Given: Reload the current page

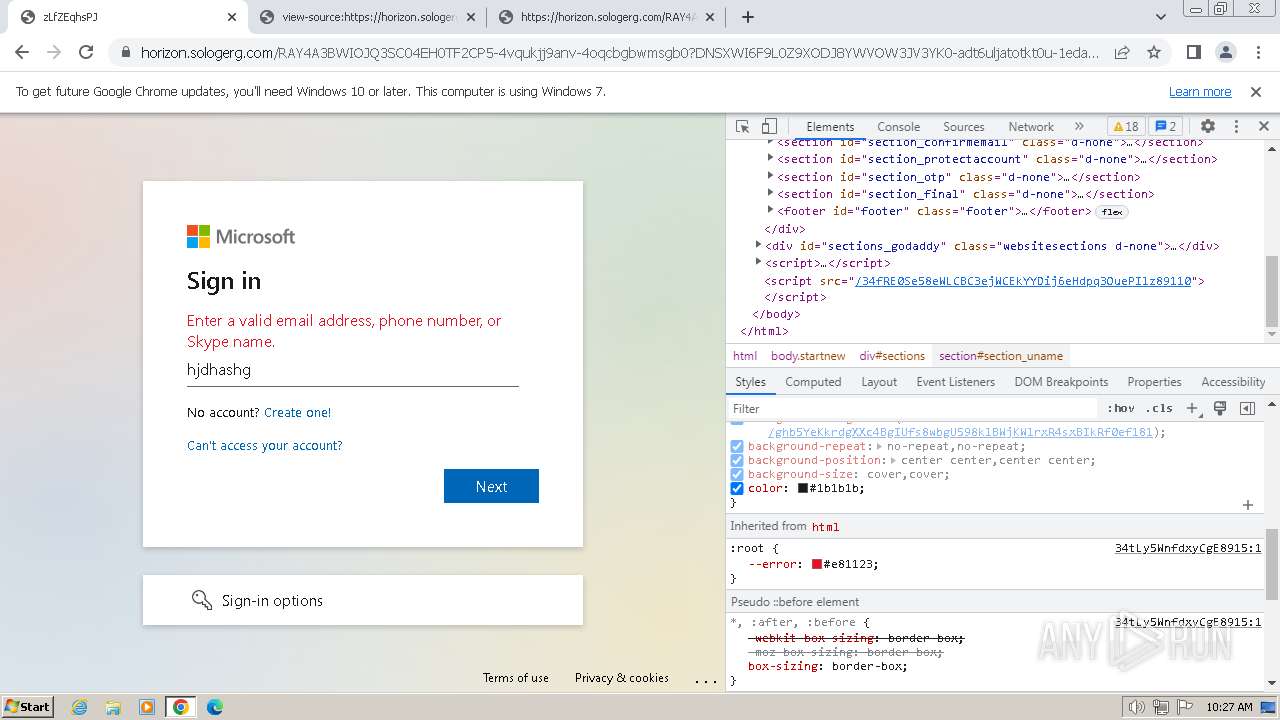Looking at the screenshot, I should click(86, 52).
